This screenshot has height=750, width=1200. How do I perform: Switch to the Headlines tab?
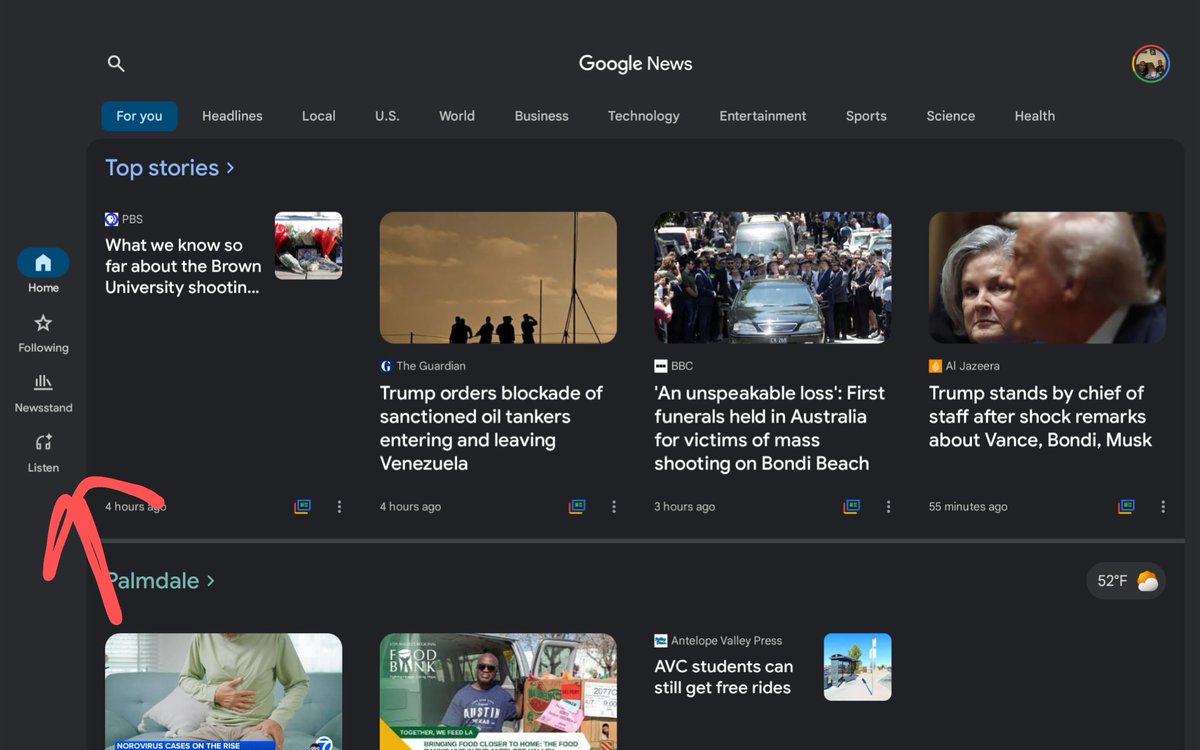pyautogui.click(x=231, y=116)
